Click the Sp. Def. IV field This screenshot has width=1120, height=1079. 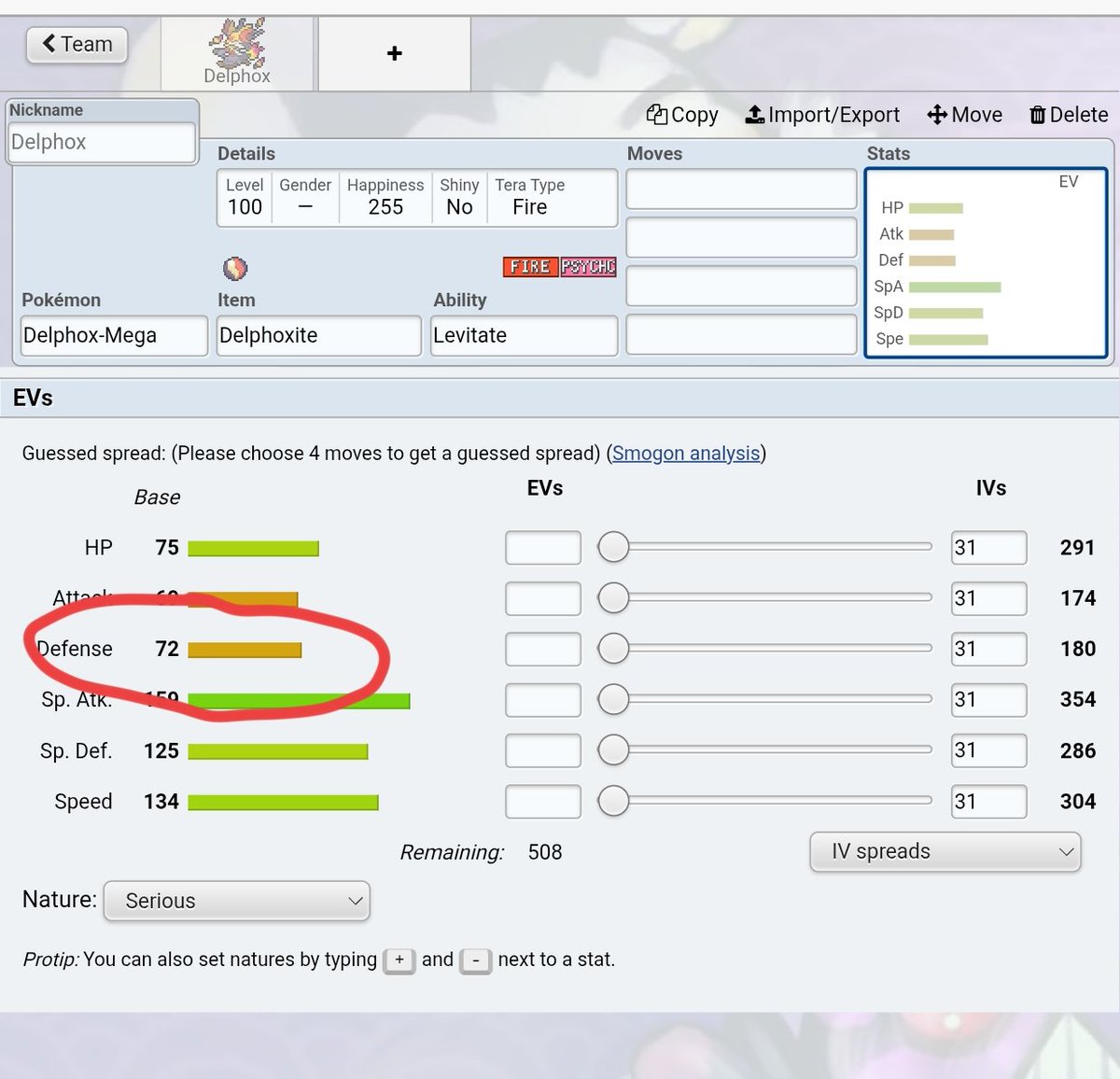(989, 750)
